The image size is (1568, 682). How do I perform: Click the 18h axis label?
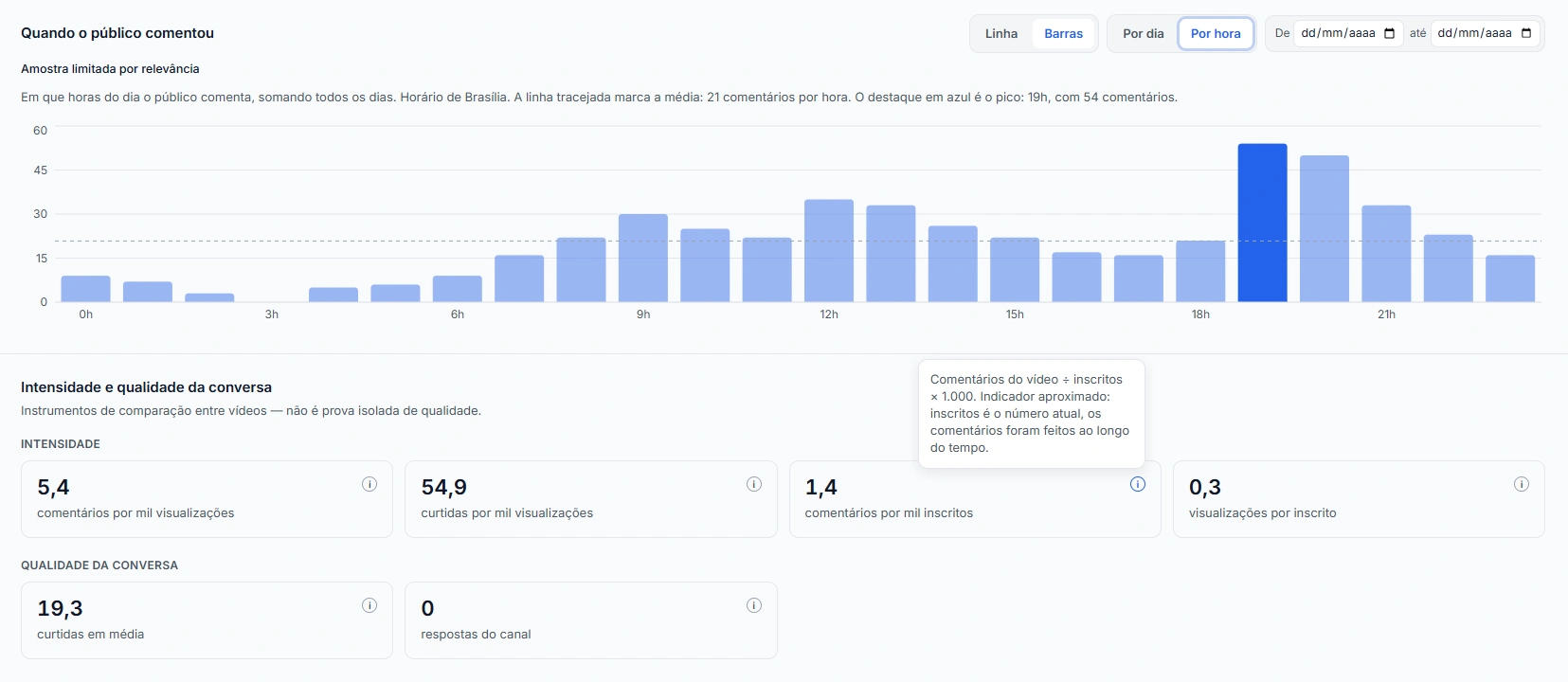[1200, 314]
